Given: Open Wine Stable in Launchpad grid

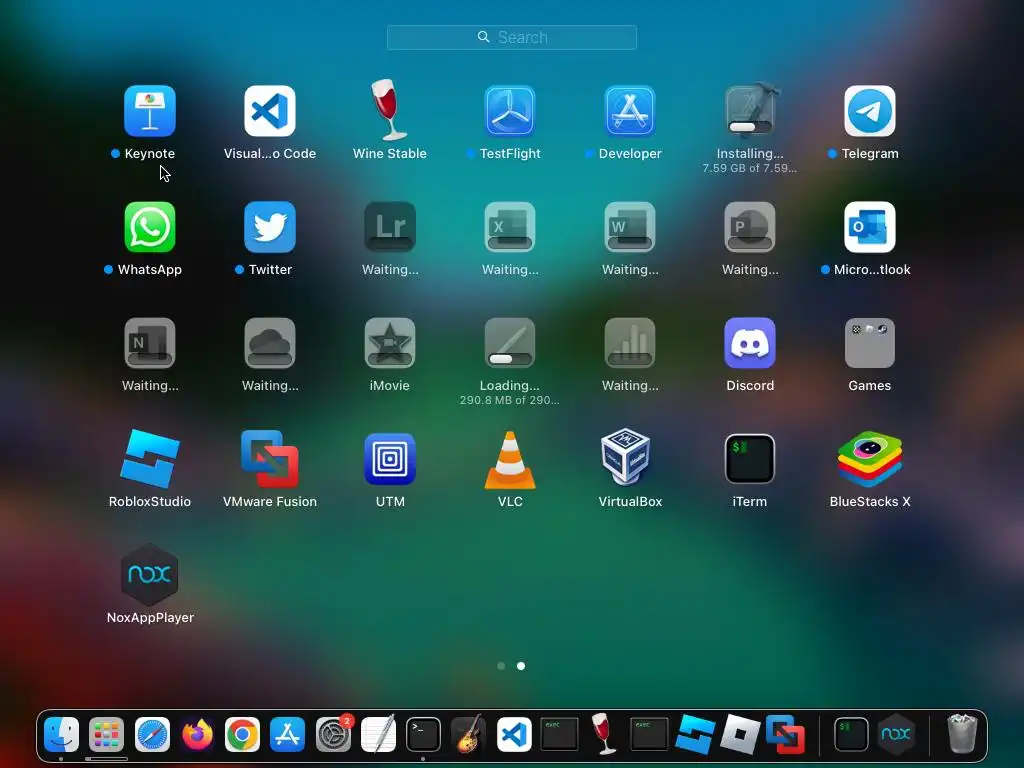Looking at the screenshot, I should pyautogui.click(x=390, y=110).
